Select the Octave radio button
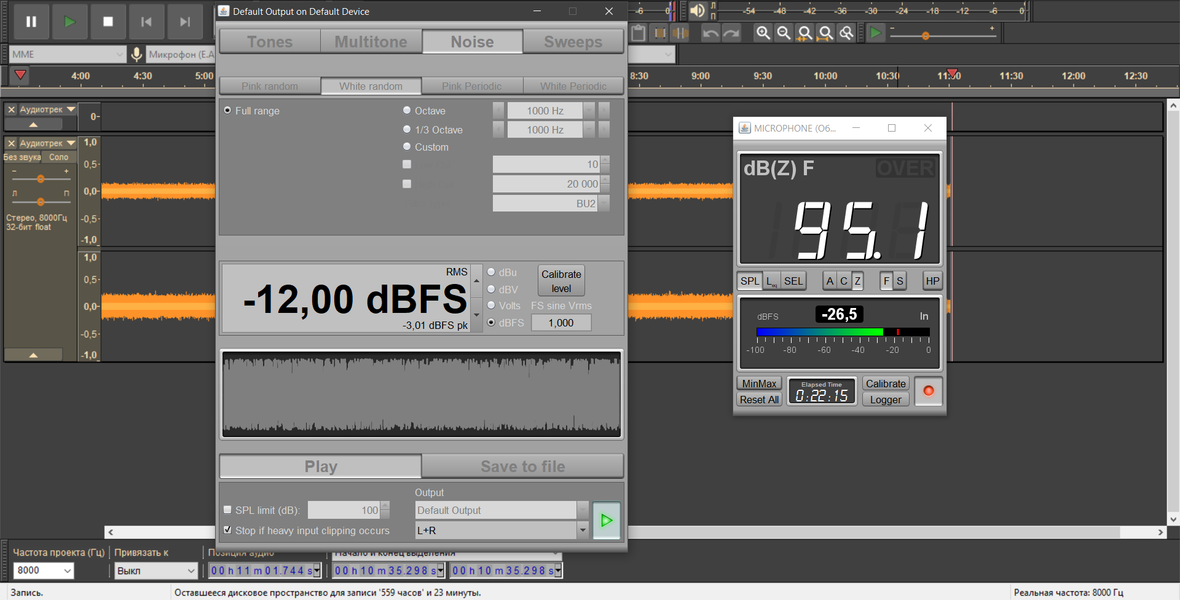 point(407,111)
